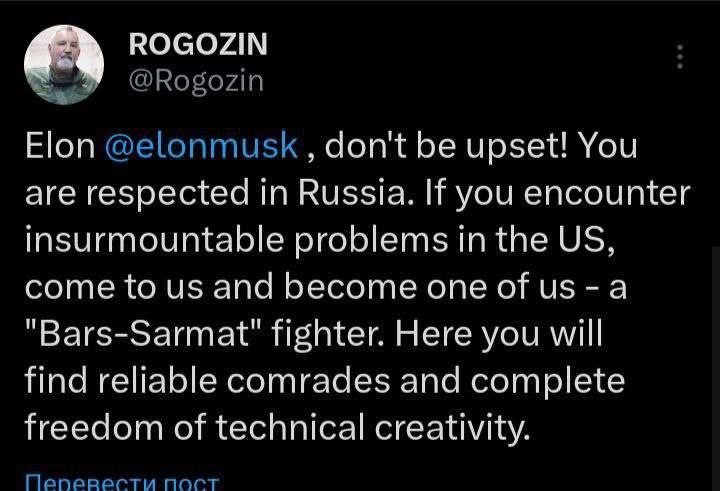Click the "don't be upset!" phrase

[x=447, y=146]
